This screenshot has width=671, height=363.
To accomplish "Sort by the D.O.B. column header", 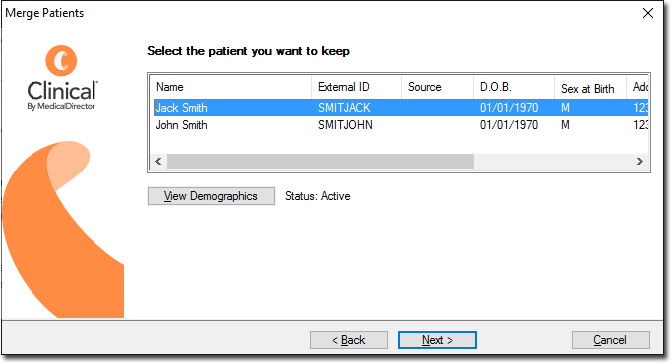I will (514, 87).
